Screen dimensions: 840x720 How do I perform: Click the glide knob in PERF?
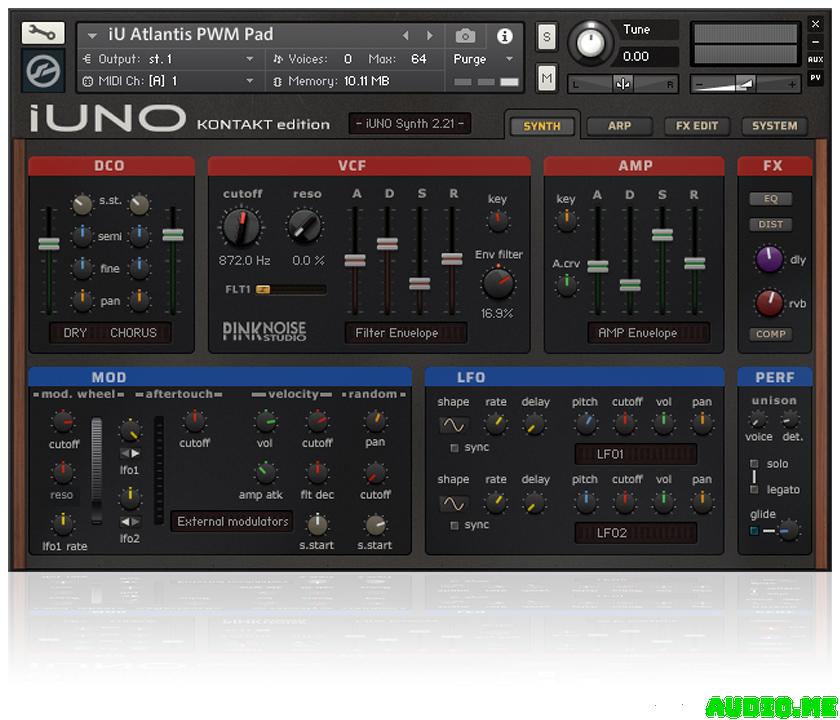tap(789, 531)
